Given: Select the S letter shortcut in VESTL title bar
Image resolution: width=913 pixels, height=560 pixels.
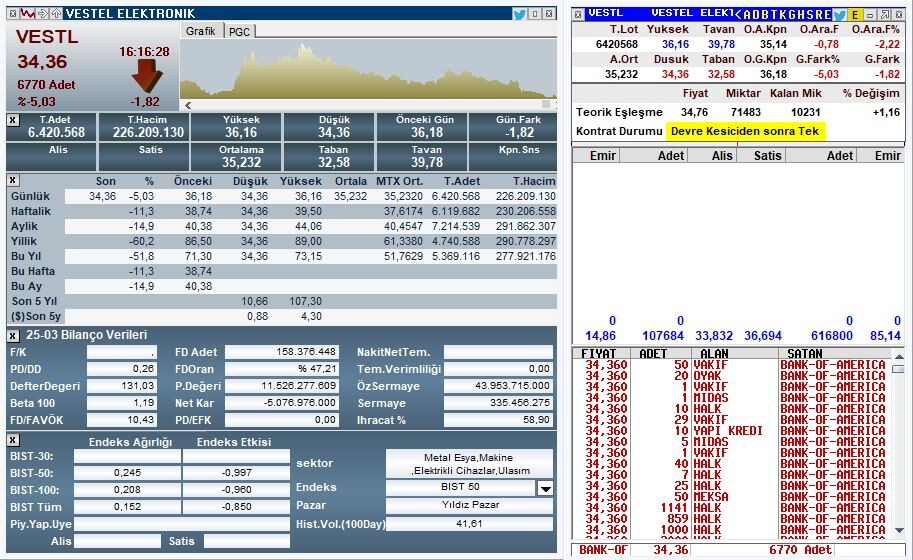Looking at the screenshot, I should pos(810,15).
